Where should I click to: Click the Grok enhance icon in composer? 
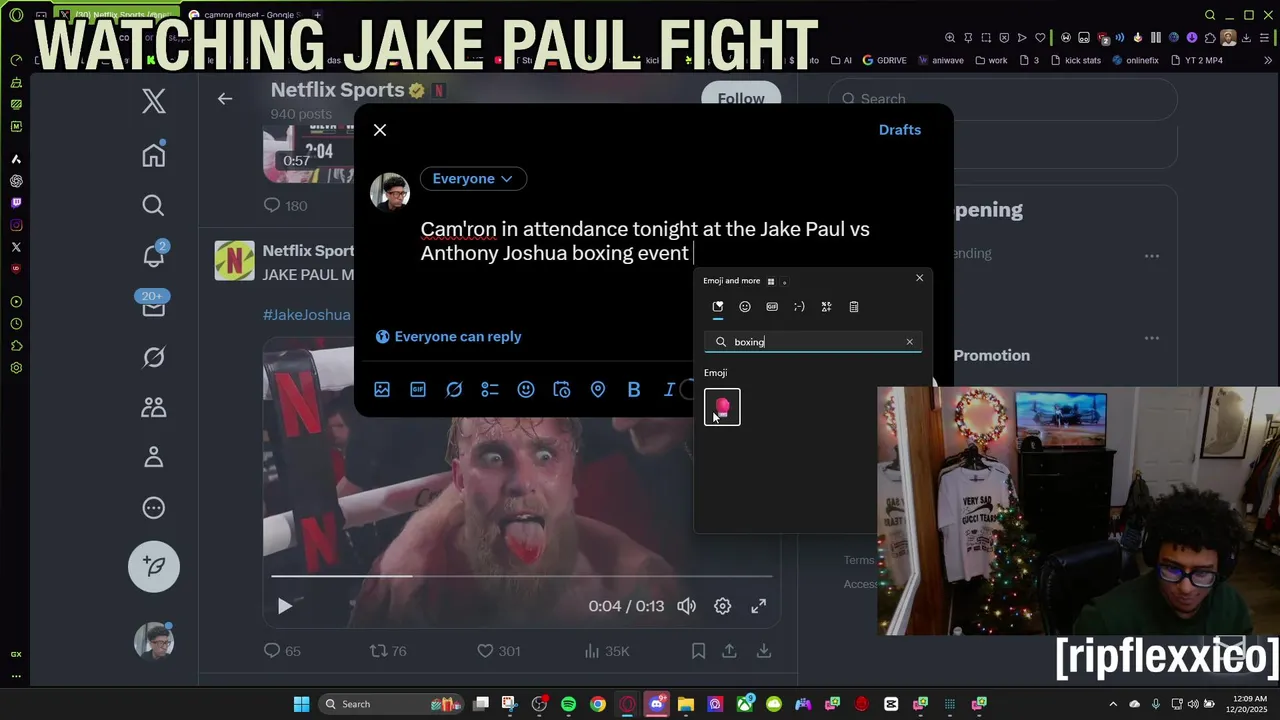(x=454, y=390)
